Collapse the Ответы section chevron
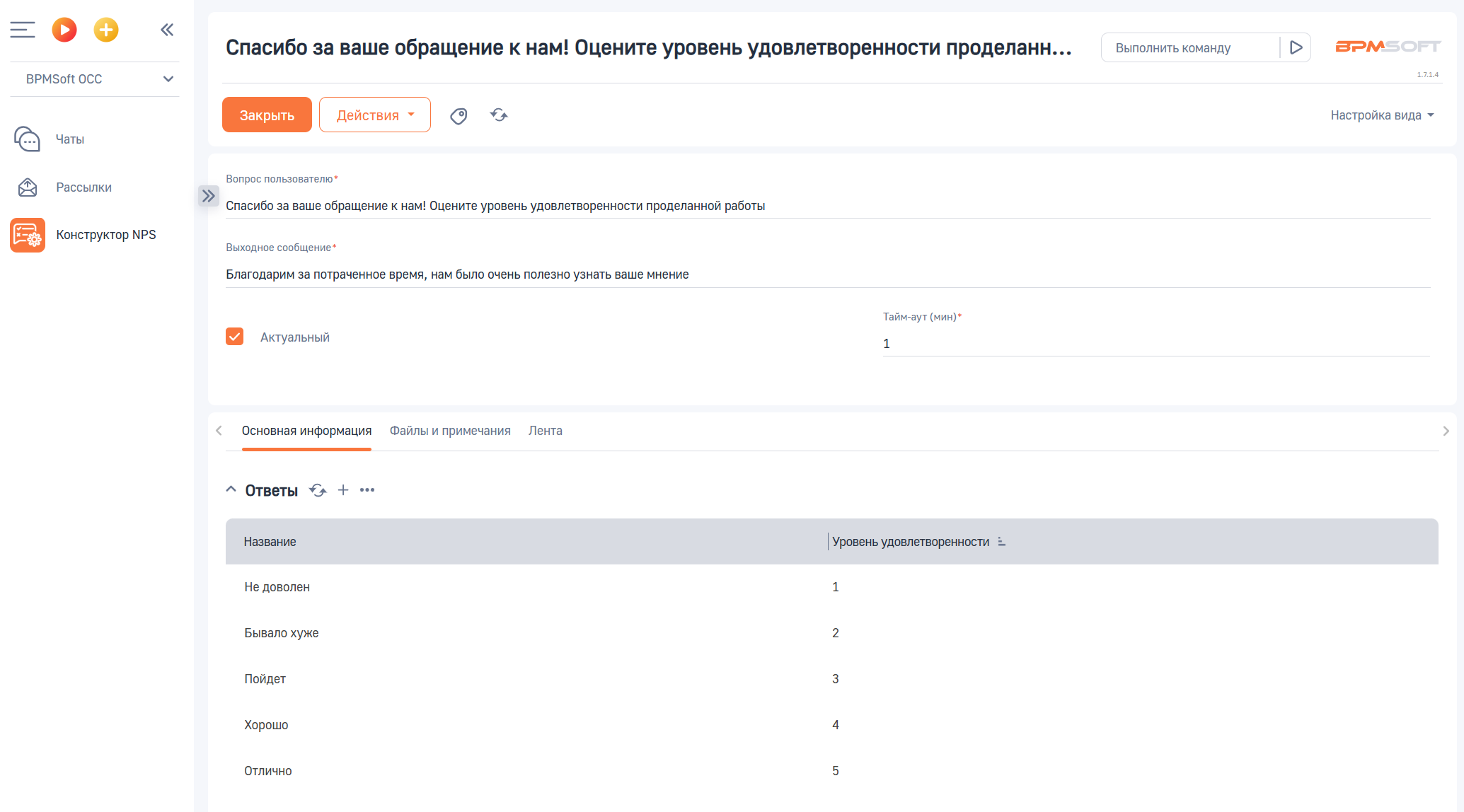 coord(231,489)
